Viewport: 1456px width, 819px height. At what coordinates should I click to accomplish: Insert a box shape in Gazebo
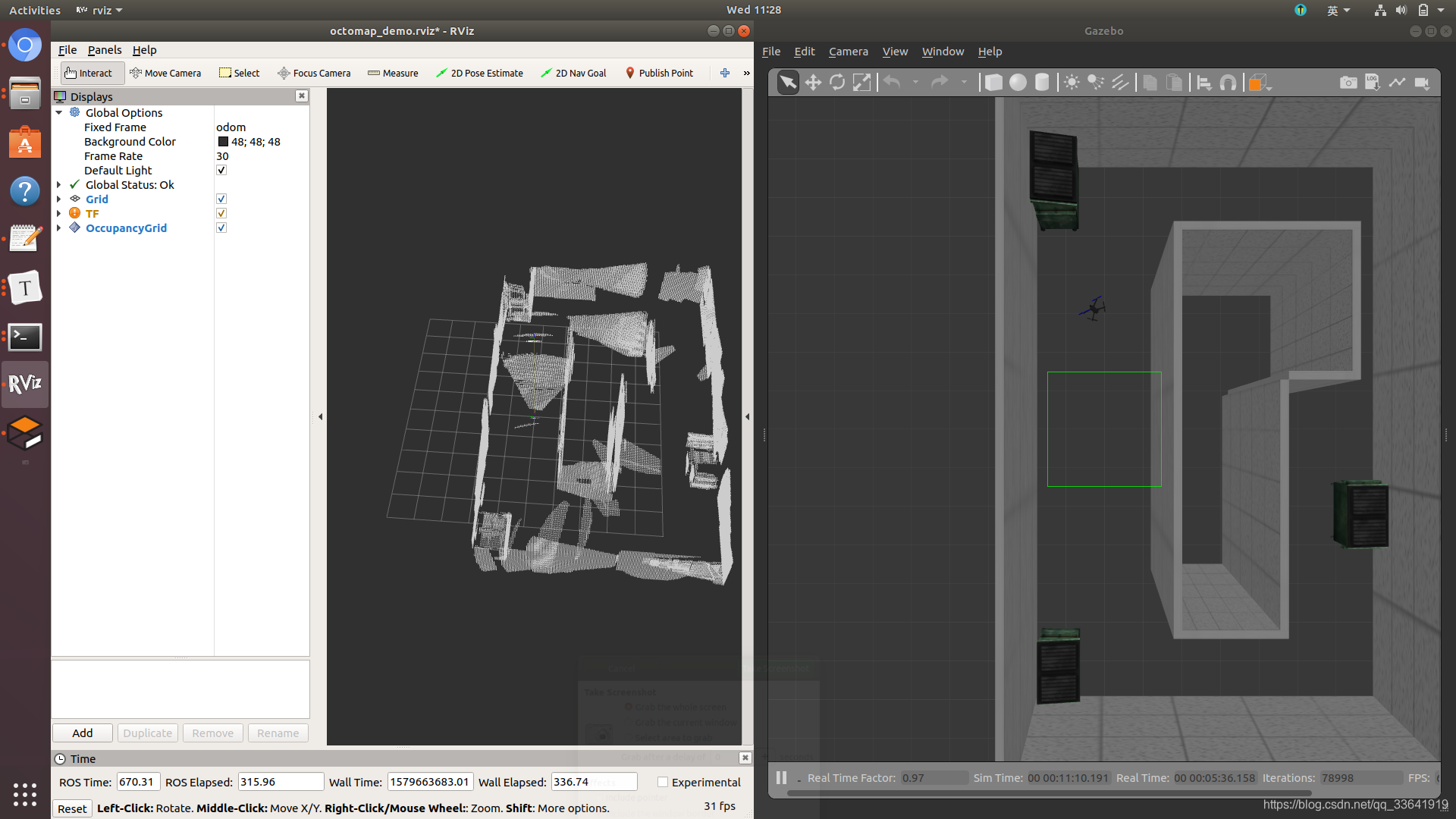(993, 83)
